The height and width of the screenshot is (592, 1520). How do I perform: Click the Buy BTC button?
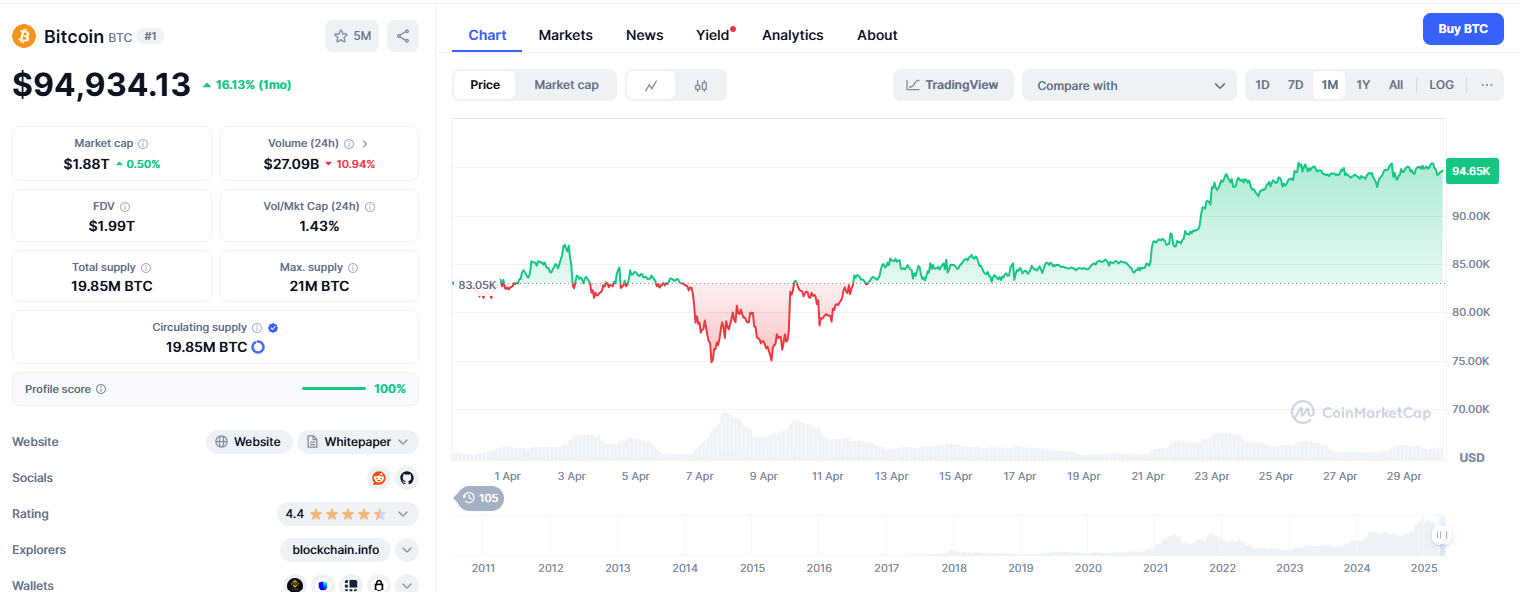point(1463,29)
